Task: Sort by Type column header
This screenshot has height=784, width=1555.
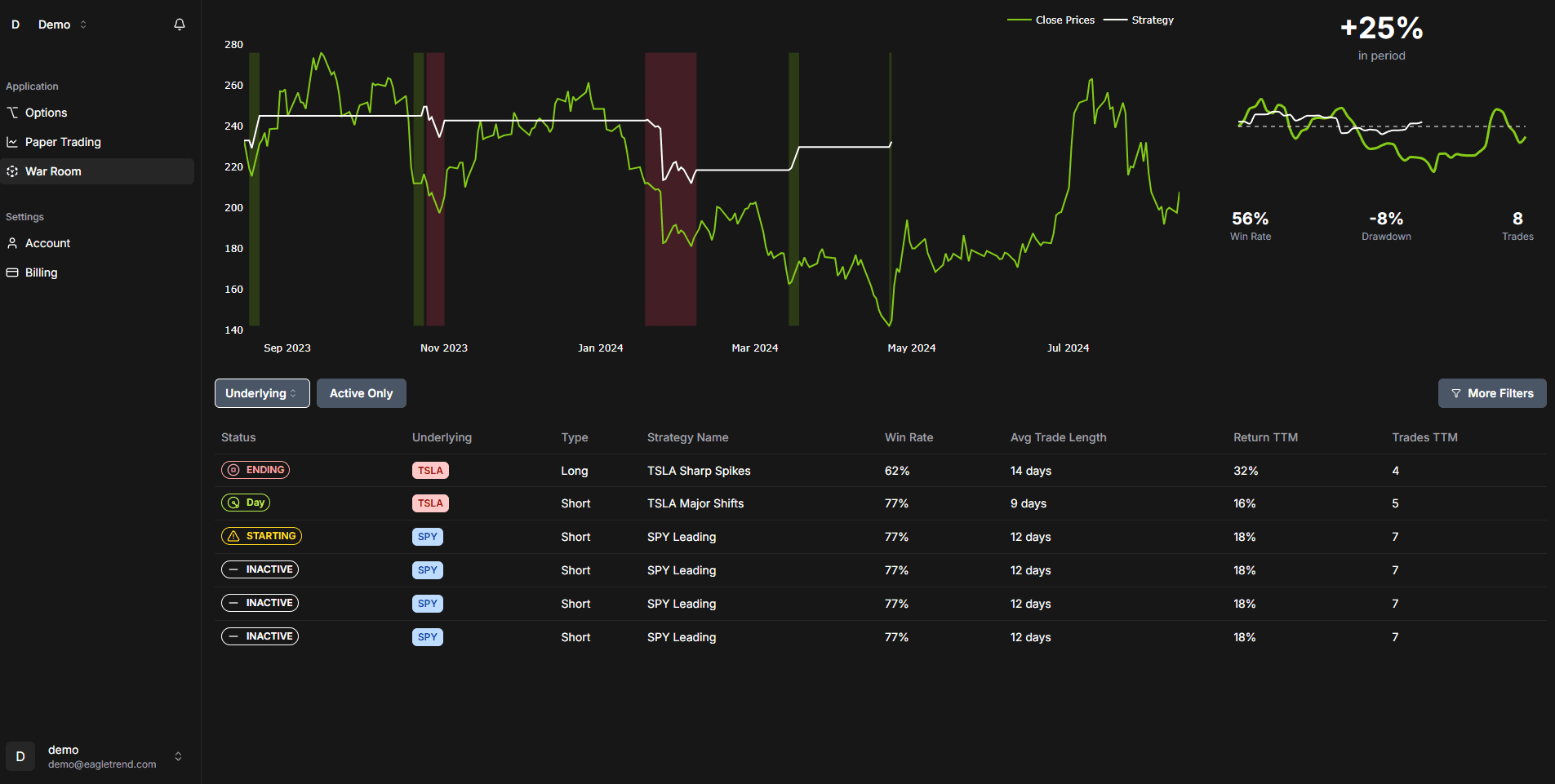Action: click(x=575, y=437)
